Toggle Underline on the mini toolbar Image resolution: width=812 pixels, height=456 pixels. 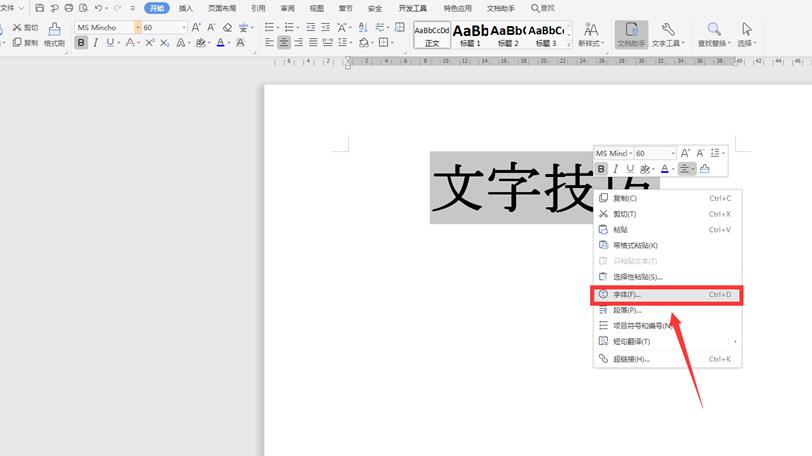[630, 169]
